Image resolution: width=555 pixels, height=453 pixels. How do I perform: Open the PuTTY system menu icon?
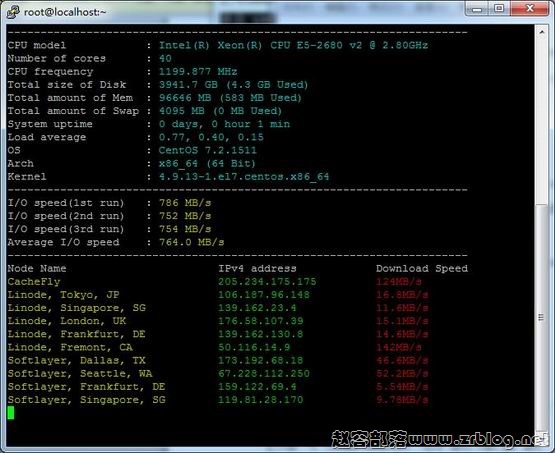(13, 12)
